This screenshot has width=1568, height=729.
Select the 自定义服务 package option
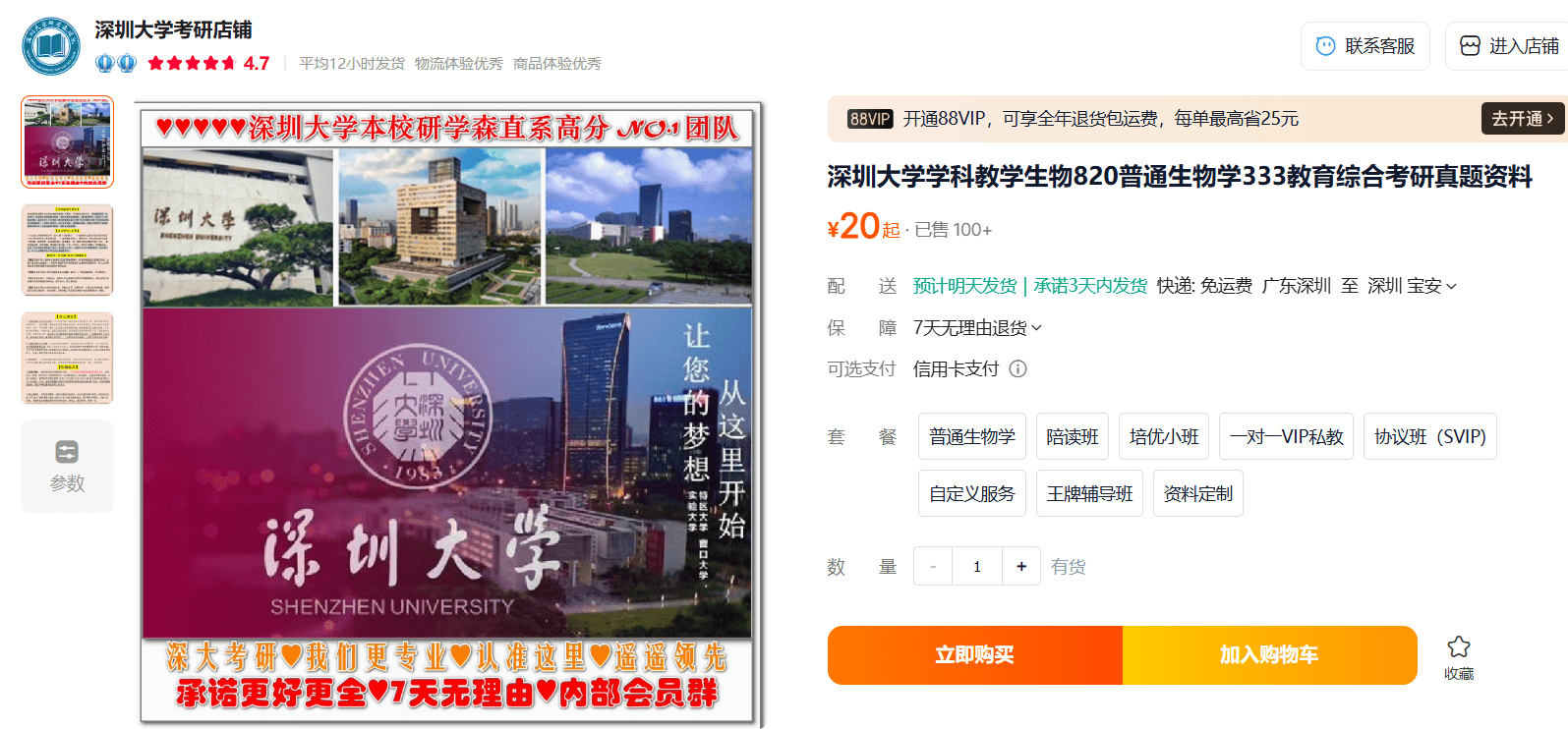pyautogui.click(x=972, y=493)
